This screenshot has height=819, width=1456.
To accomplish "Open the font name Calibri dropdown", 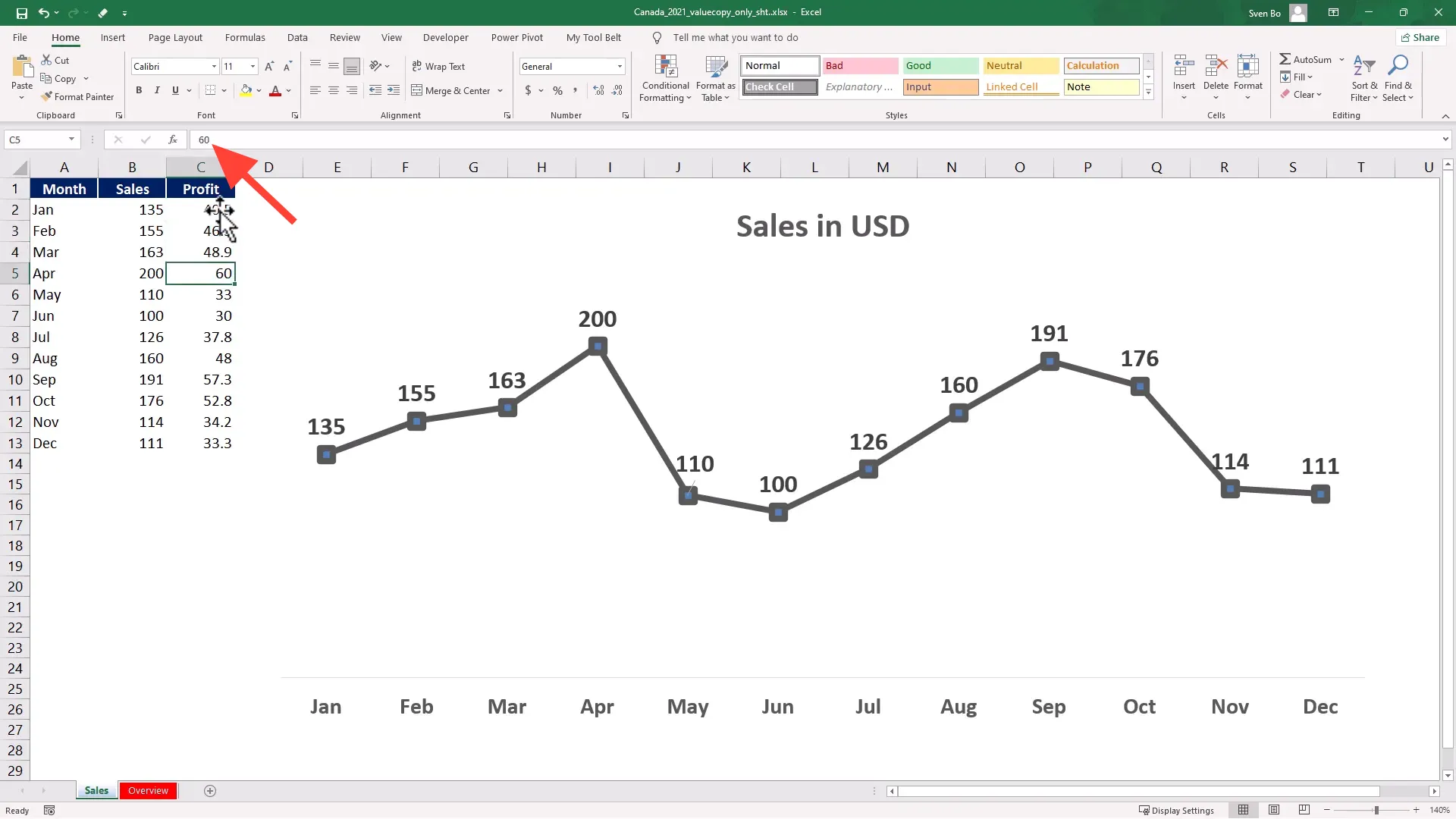I will coord(214,67).
